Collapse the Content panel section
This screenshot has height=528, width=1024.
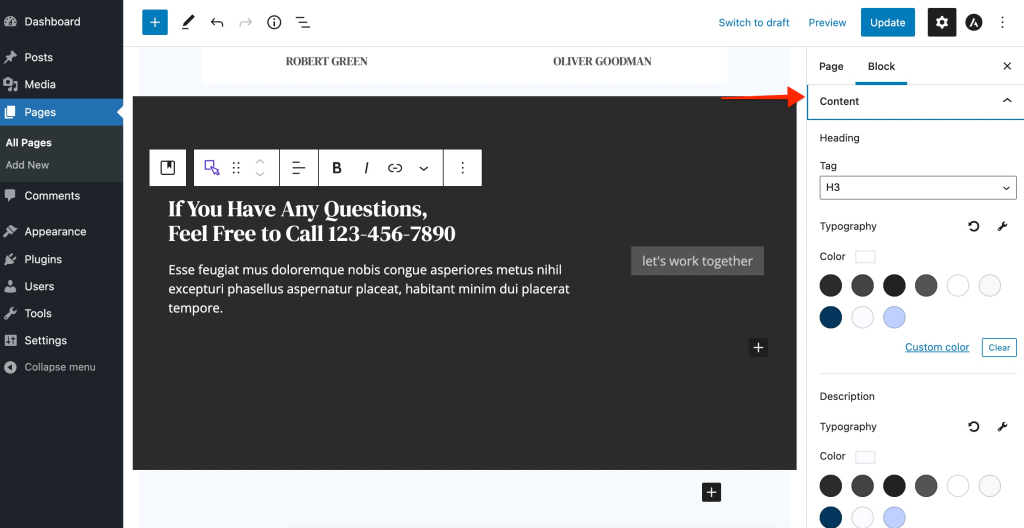1006,101
